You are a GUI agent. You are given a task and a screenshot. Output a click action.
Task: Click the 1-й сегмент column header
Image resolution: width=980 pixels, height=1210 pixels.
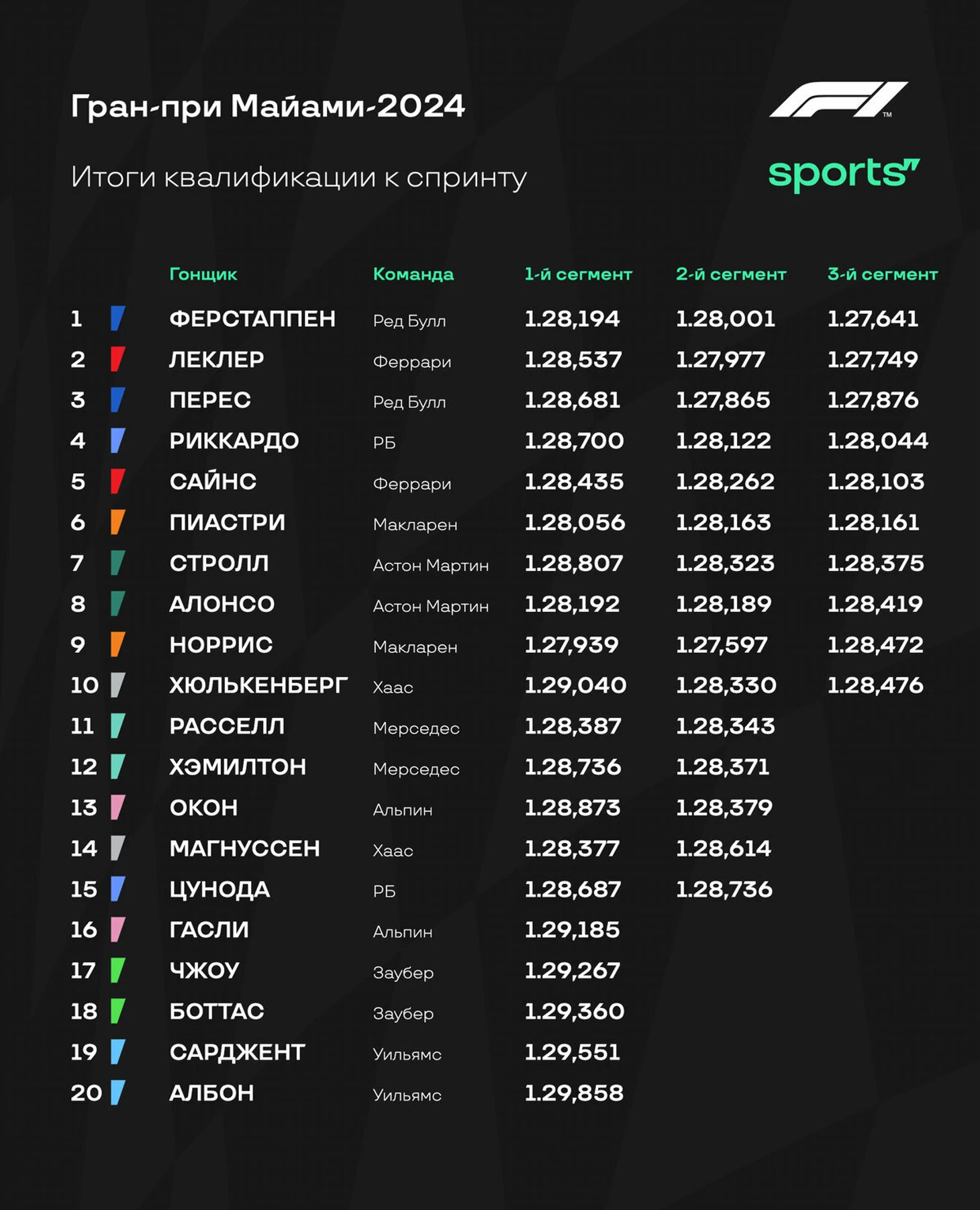[578, 274]
